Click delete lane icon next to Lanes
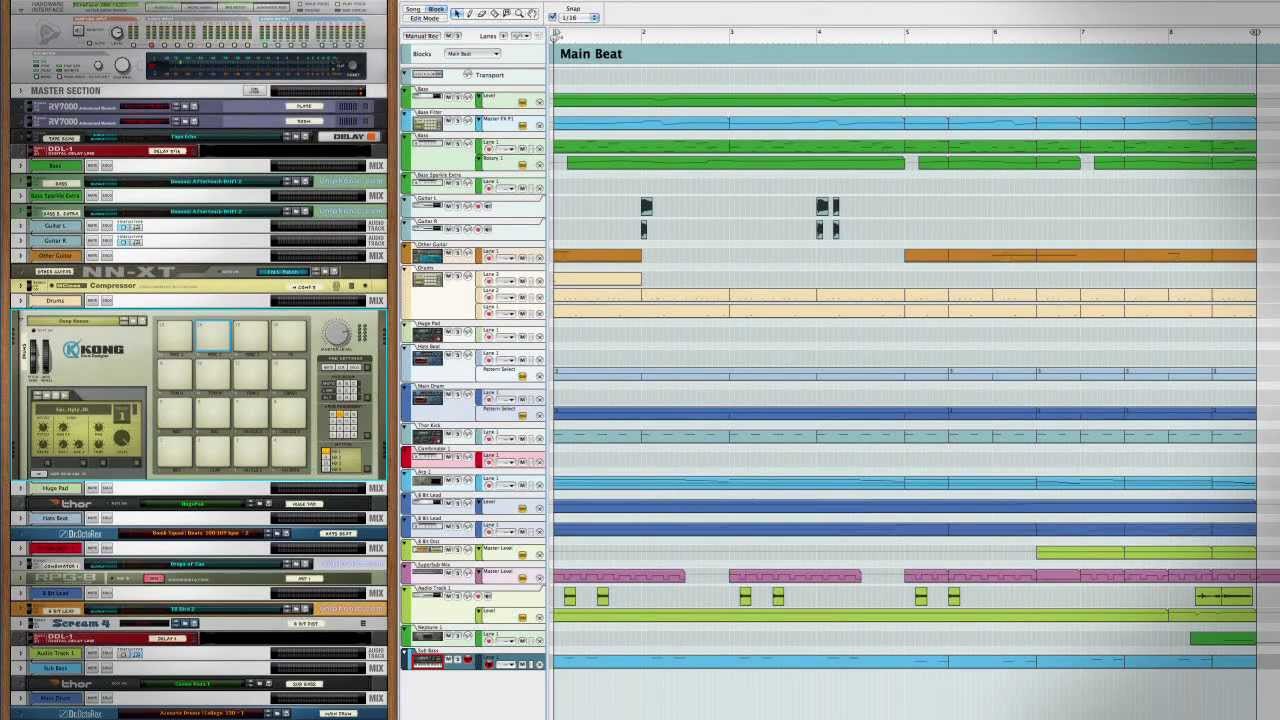This screenshot has width=1280, height=720. point(540,36)
